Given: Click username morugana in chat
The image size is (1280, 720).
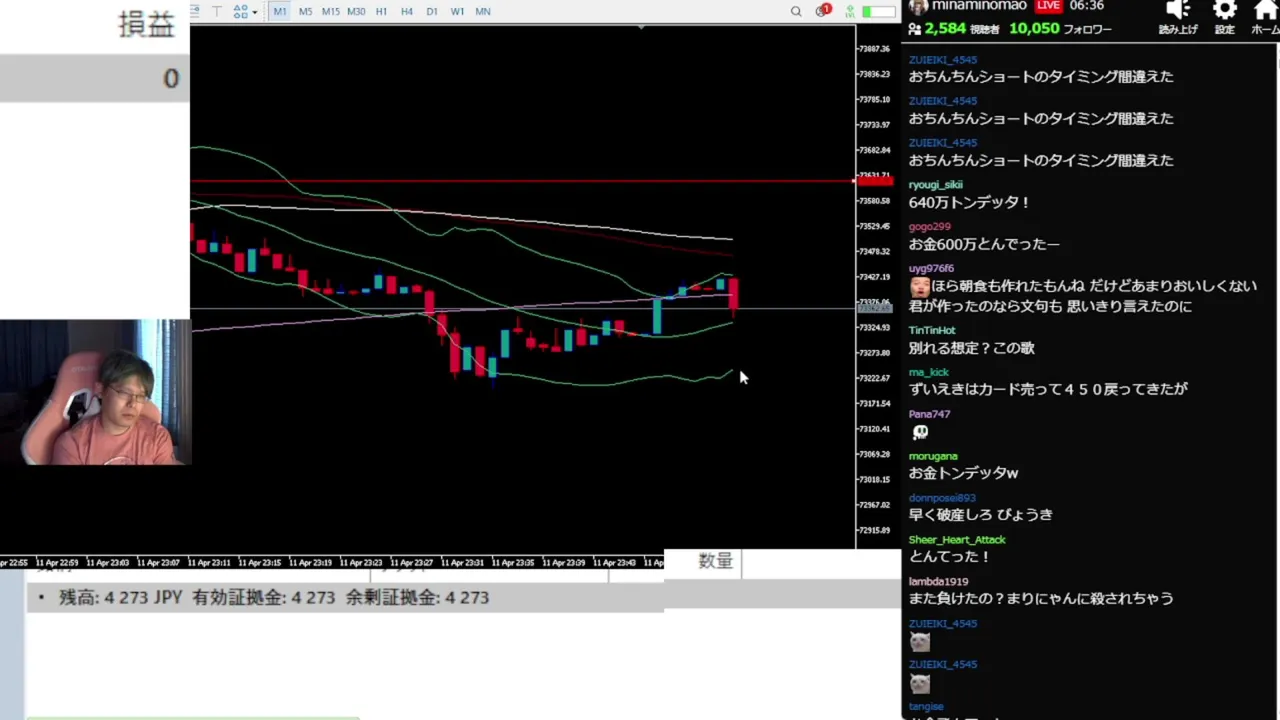Looking at the screenshot, I should (x=933, y=456).
